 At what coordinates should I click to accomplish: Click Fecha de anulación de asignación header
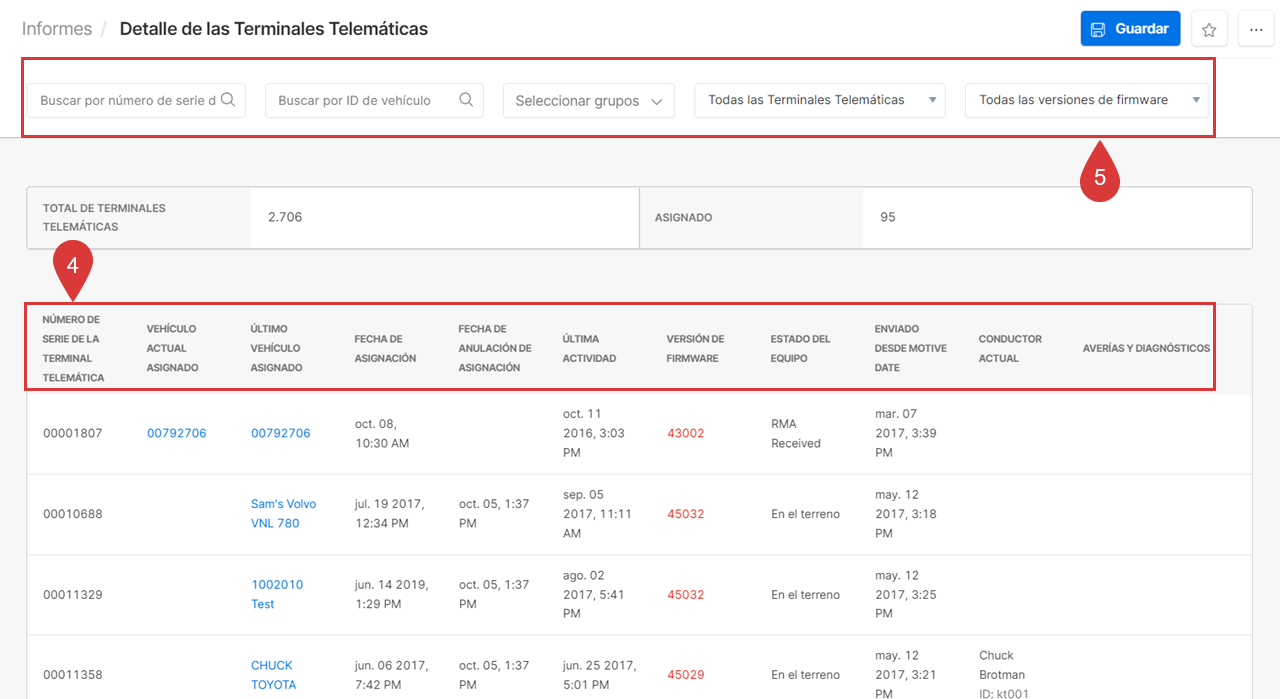coord(496,348)
